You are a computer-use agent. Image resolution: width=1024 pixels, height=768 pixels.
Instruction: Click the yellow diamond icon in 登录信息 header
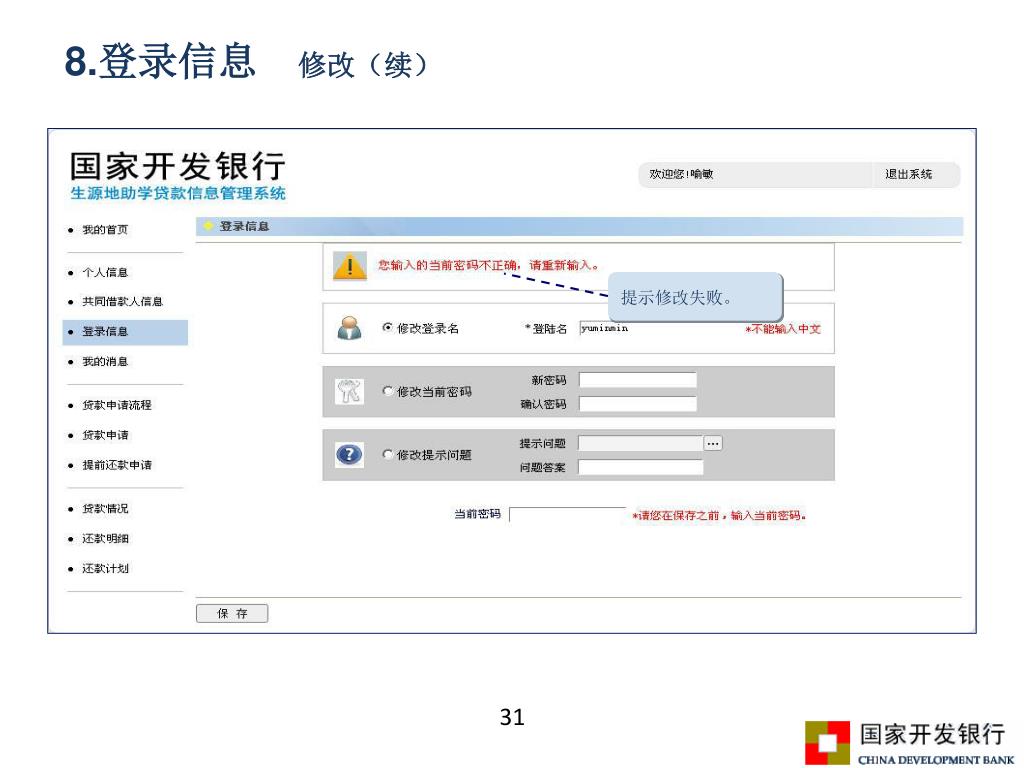pos(208,226)
